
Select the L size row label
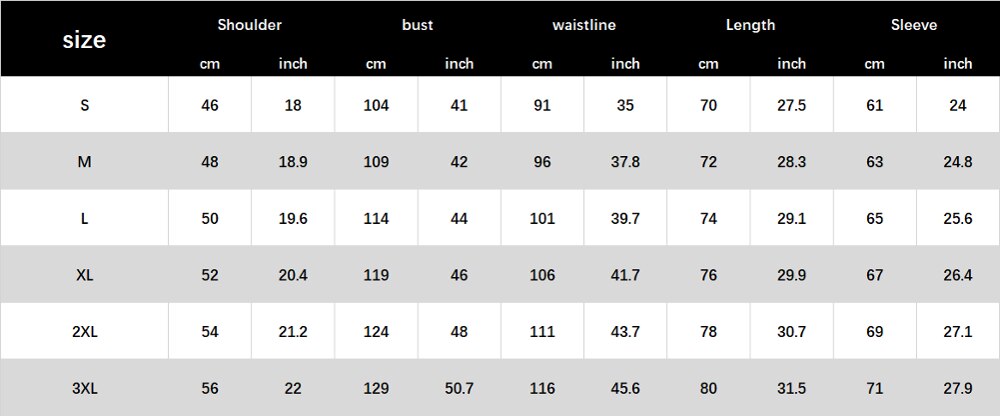[84, 219]
